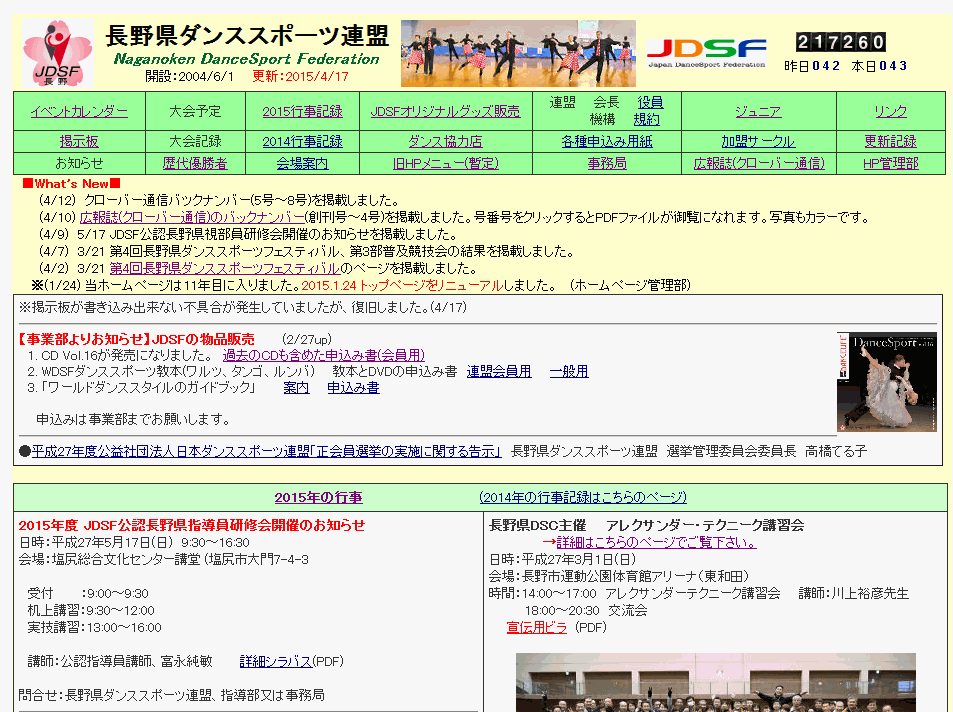Viewport: 953px width, 712px height.
Task: Click the JDSF Nagano cherry blossom logo
Action: [x=57, y=53]
